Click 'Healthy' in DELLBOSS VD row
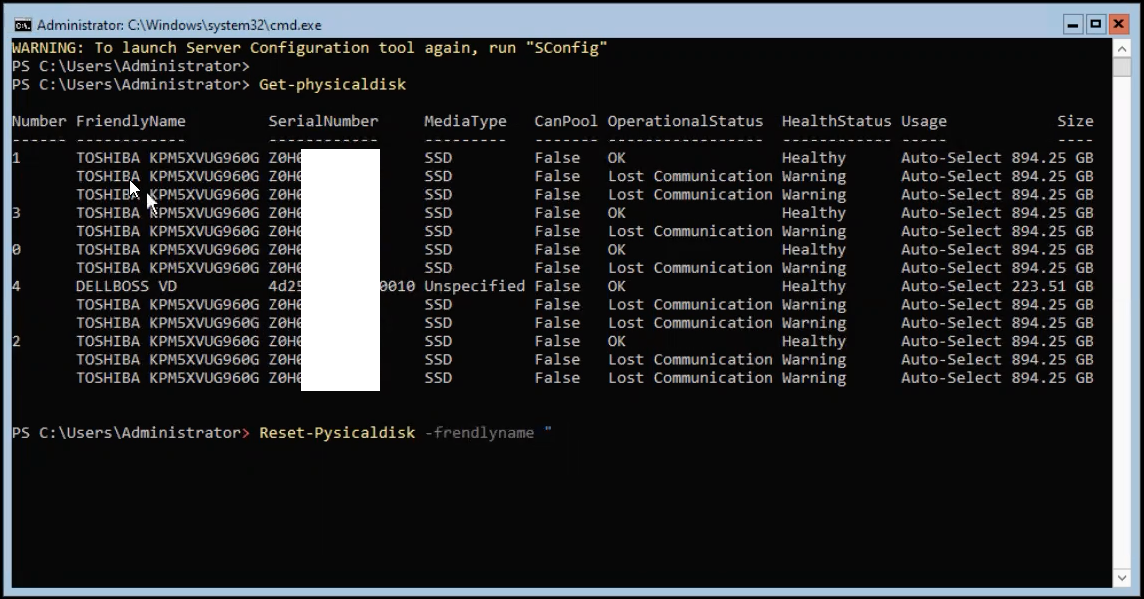 pos(813,286)
